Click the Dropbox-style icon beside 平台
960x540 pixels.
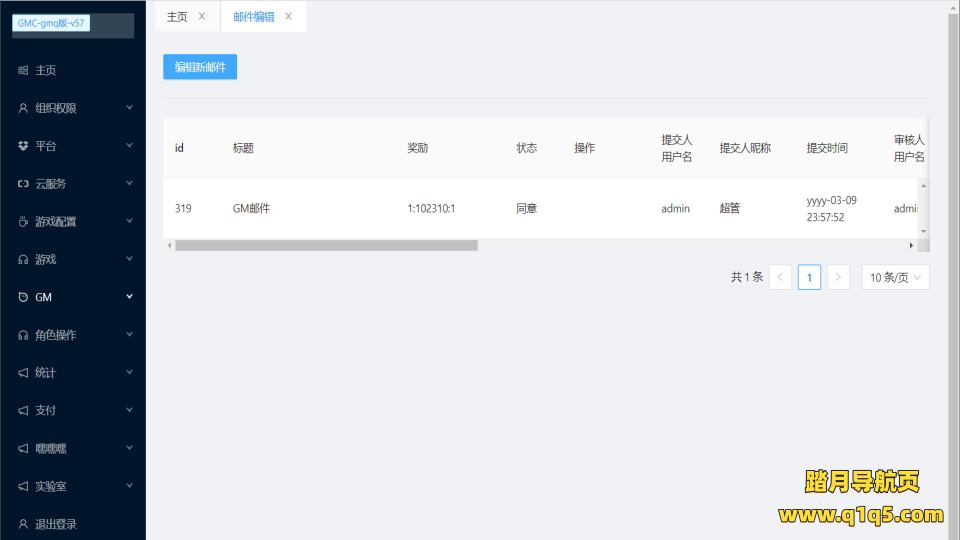(x=23, y=146)
